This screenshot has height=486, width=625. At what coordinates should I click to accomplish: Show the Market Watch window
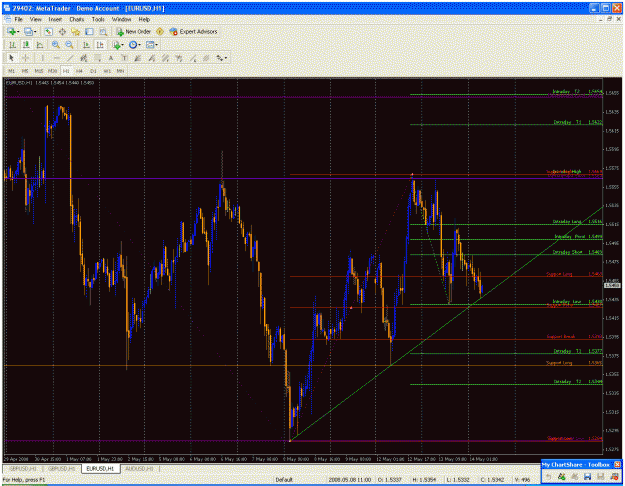pyautogui.click(x=49, y=31)
